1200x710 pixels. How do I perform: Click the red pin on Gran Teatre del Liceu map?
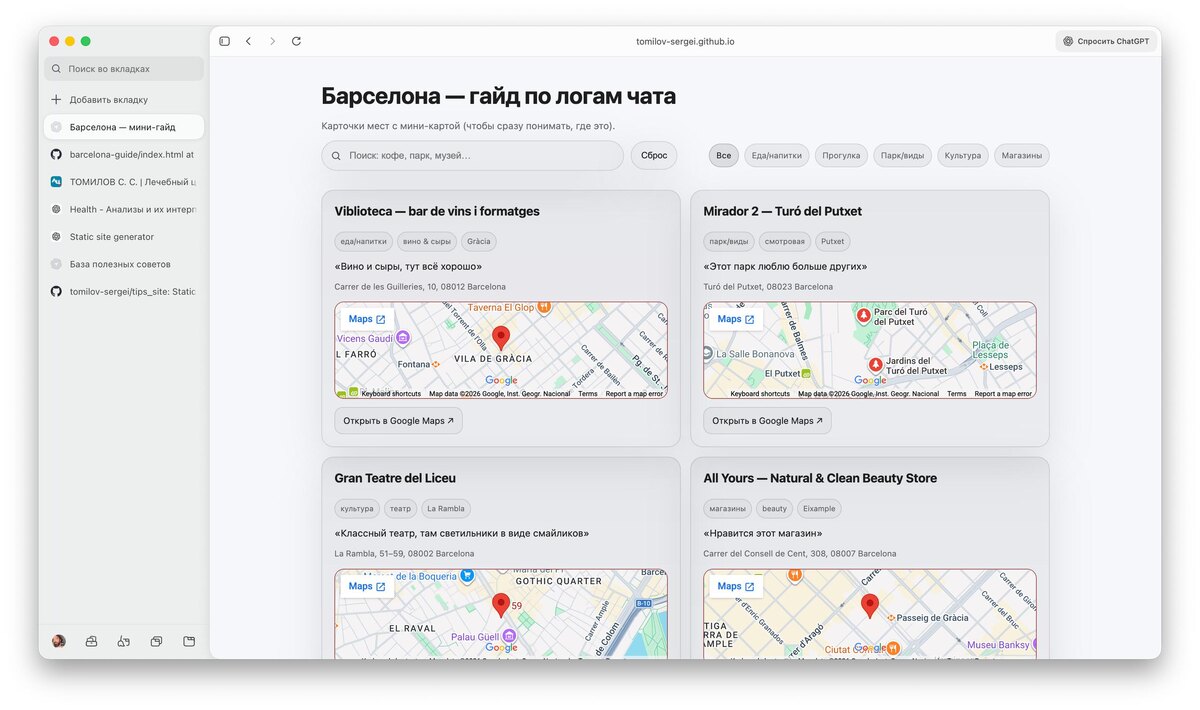tap(501, 605)
